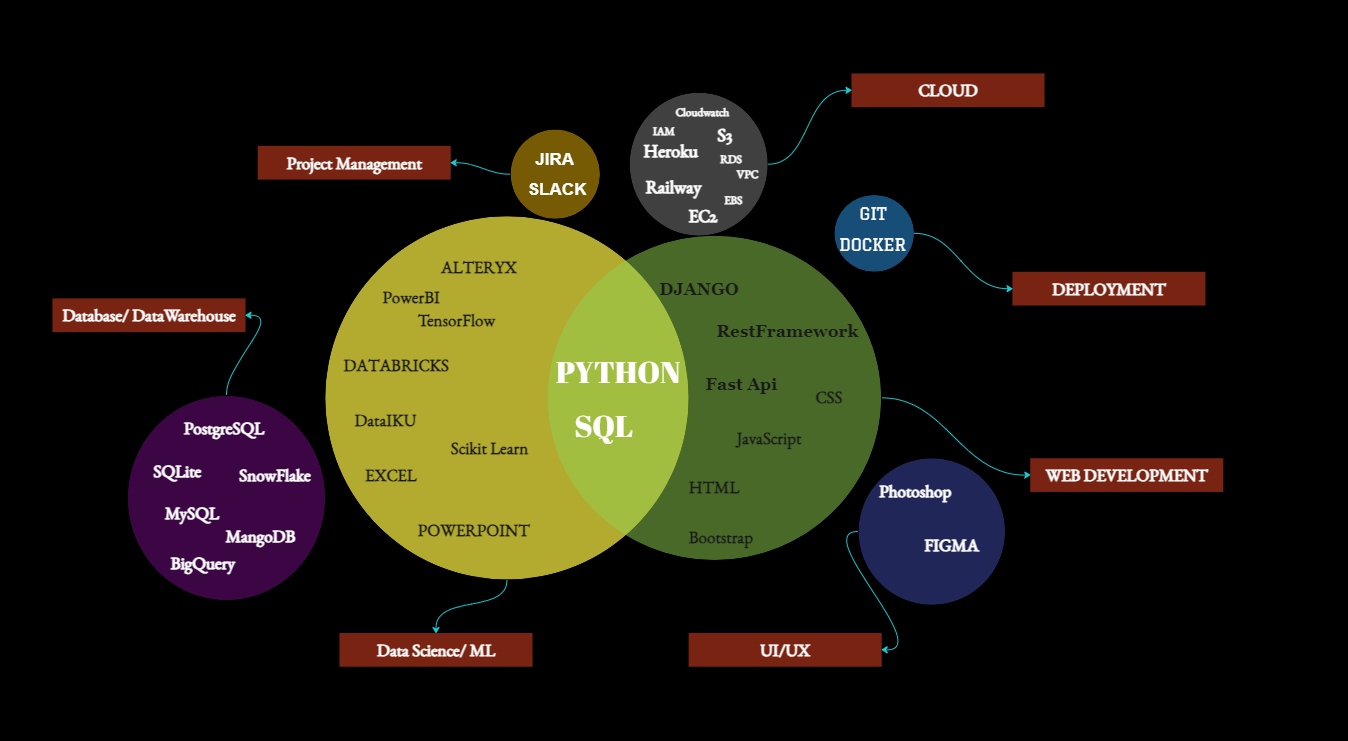The height and width of the screenshot is (741, 1348).
Task: Select the WEB DEVELOPMENT label
Action: coord(1126,475)
